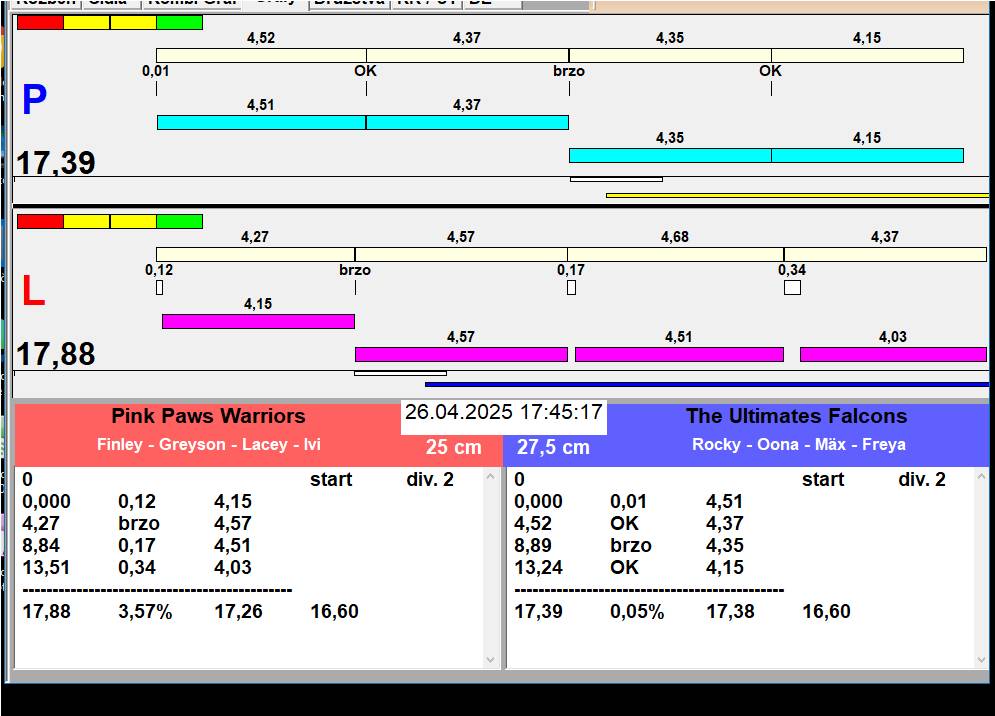The image size is (995, 716).
Task: Click the cream 4,68 segment in lane L
Action: 675,255
